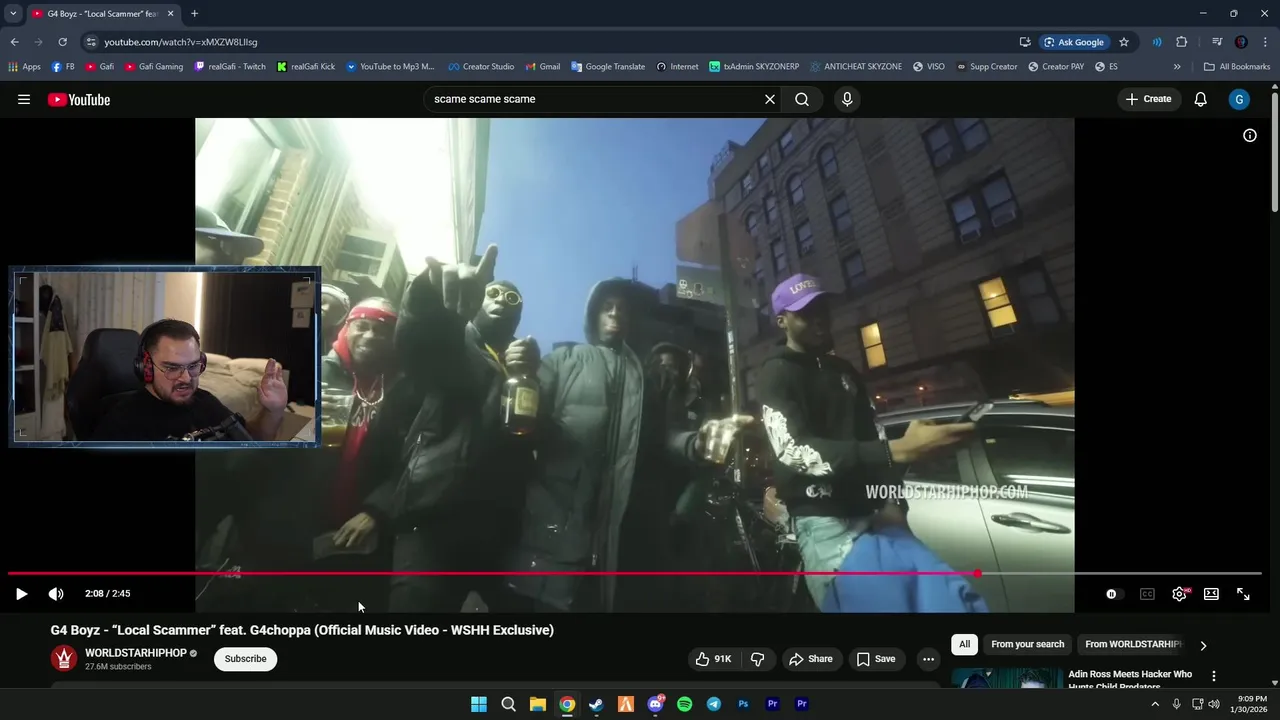Play the paused YouTube video

[x=21, y=594]
